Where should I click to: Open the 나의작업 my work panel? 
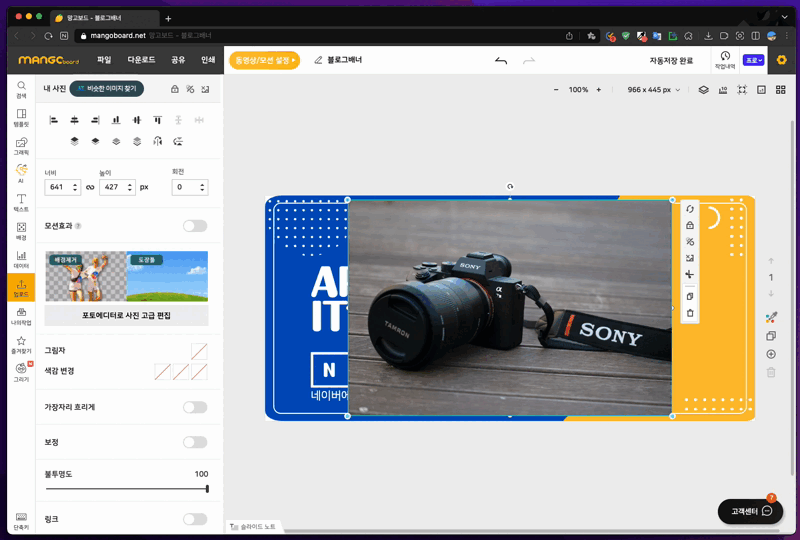[21, 316]
